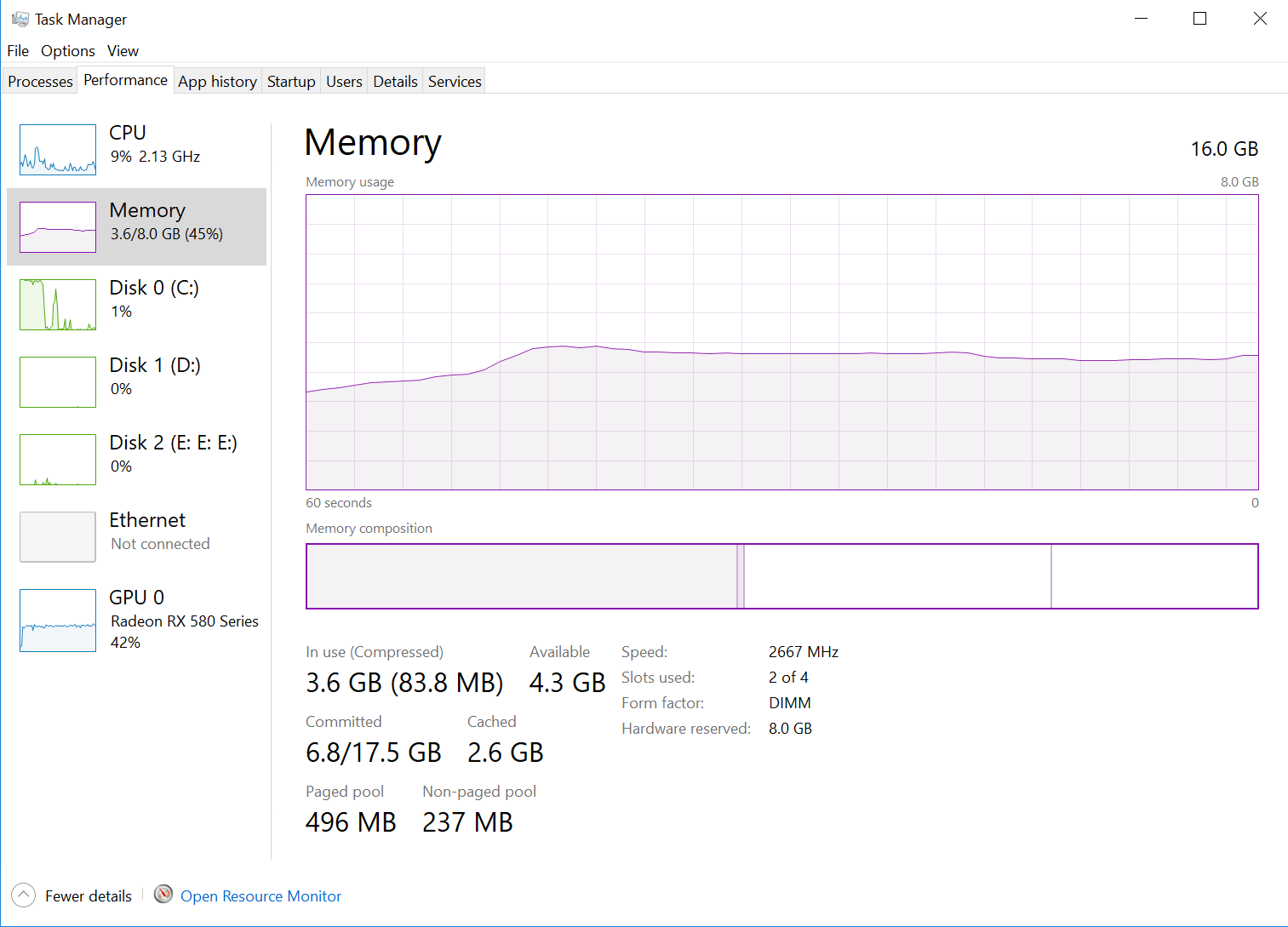The width and height of the screenshot is (1288, 927).
Task: Select the Disk 1 (D:) graph thumbnail
Action: [x=58, y=382]
